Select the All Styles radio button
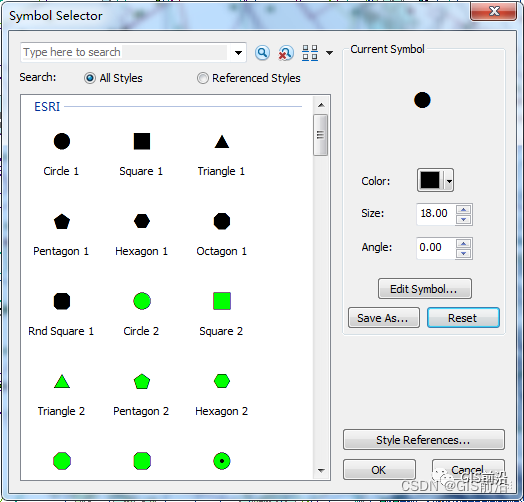 tap(90, 78)
